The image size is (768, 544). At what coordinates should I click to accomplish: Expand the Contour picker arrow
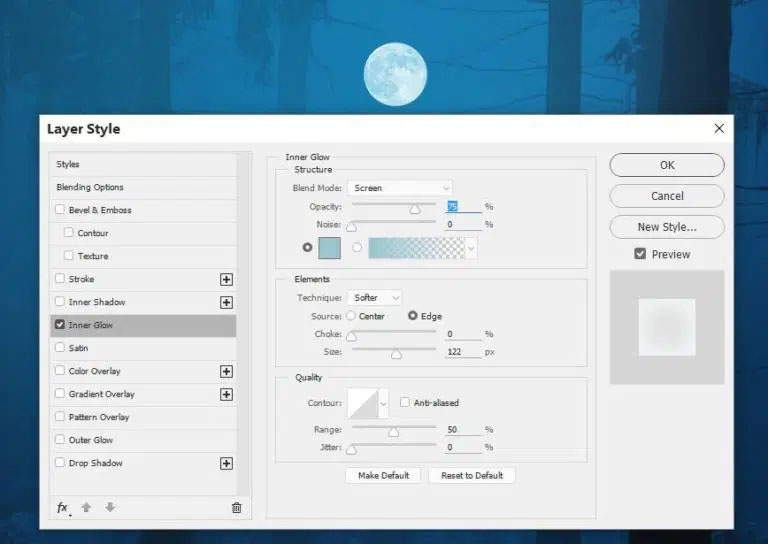(384, 403)
